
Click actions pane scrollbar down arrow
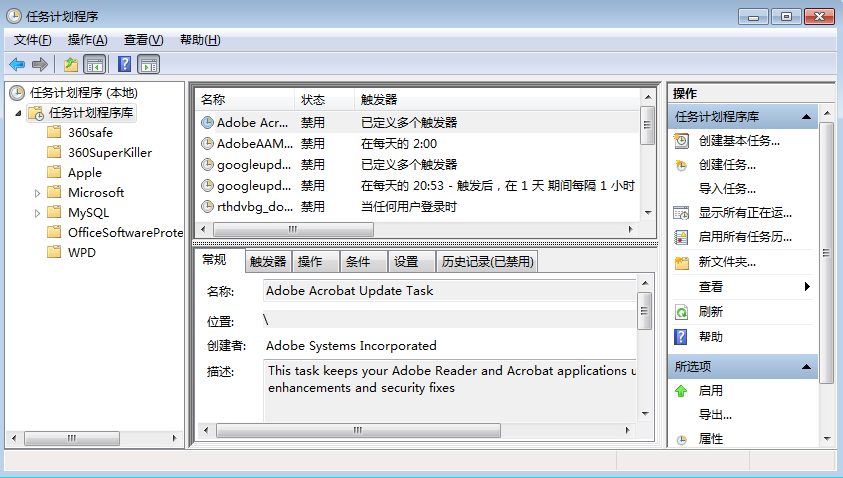point(827,439)
